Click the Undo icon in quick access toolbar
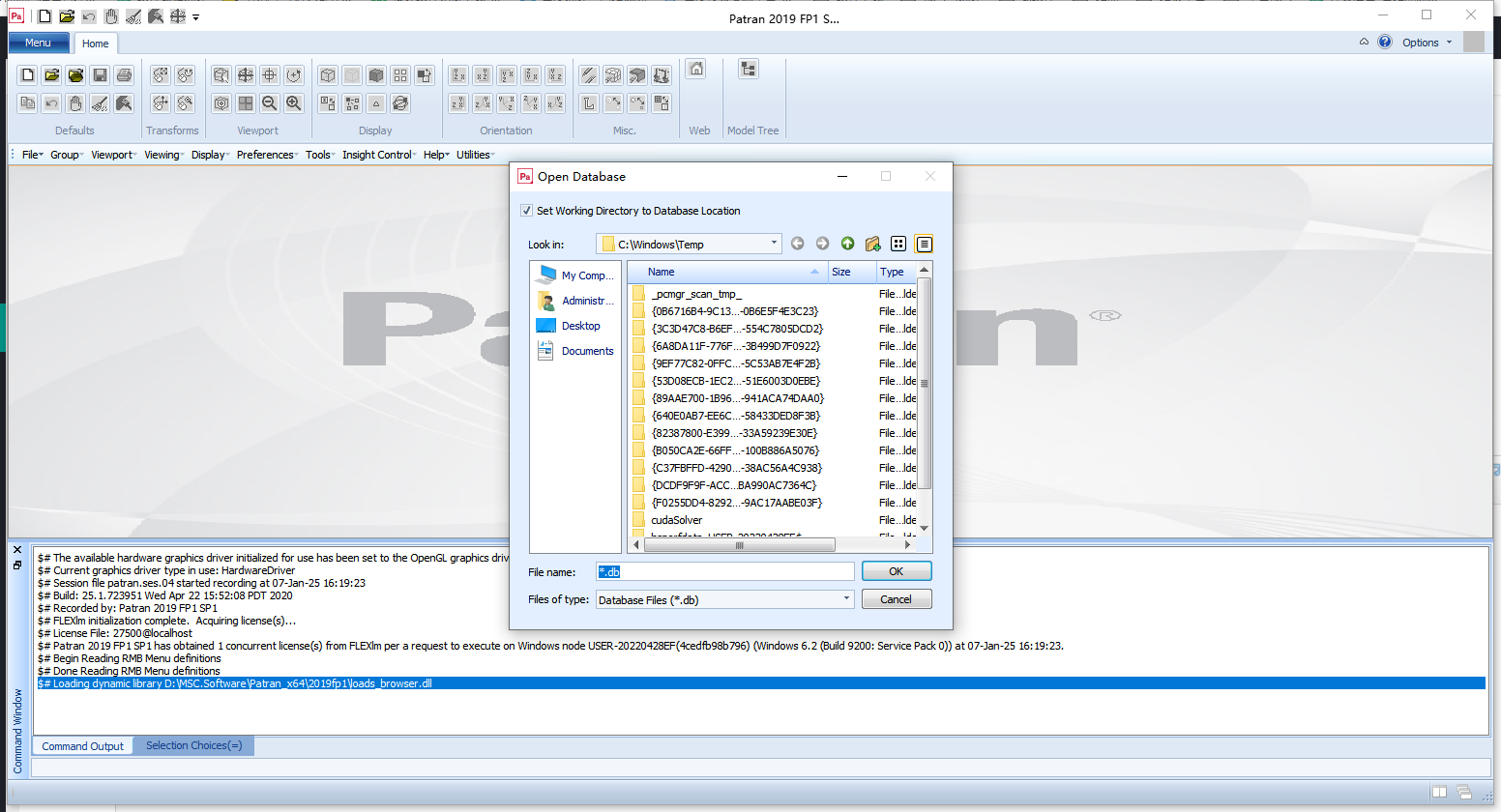The width and height of the screenshot is (1501, 812). point(89,16)
